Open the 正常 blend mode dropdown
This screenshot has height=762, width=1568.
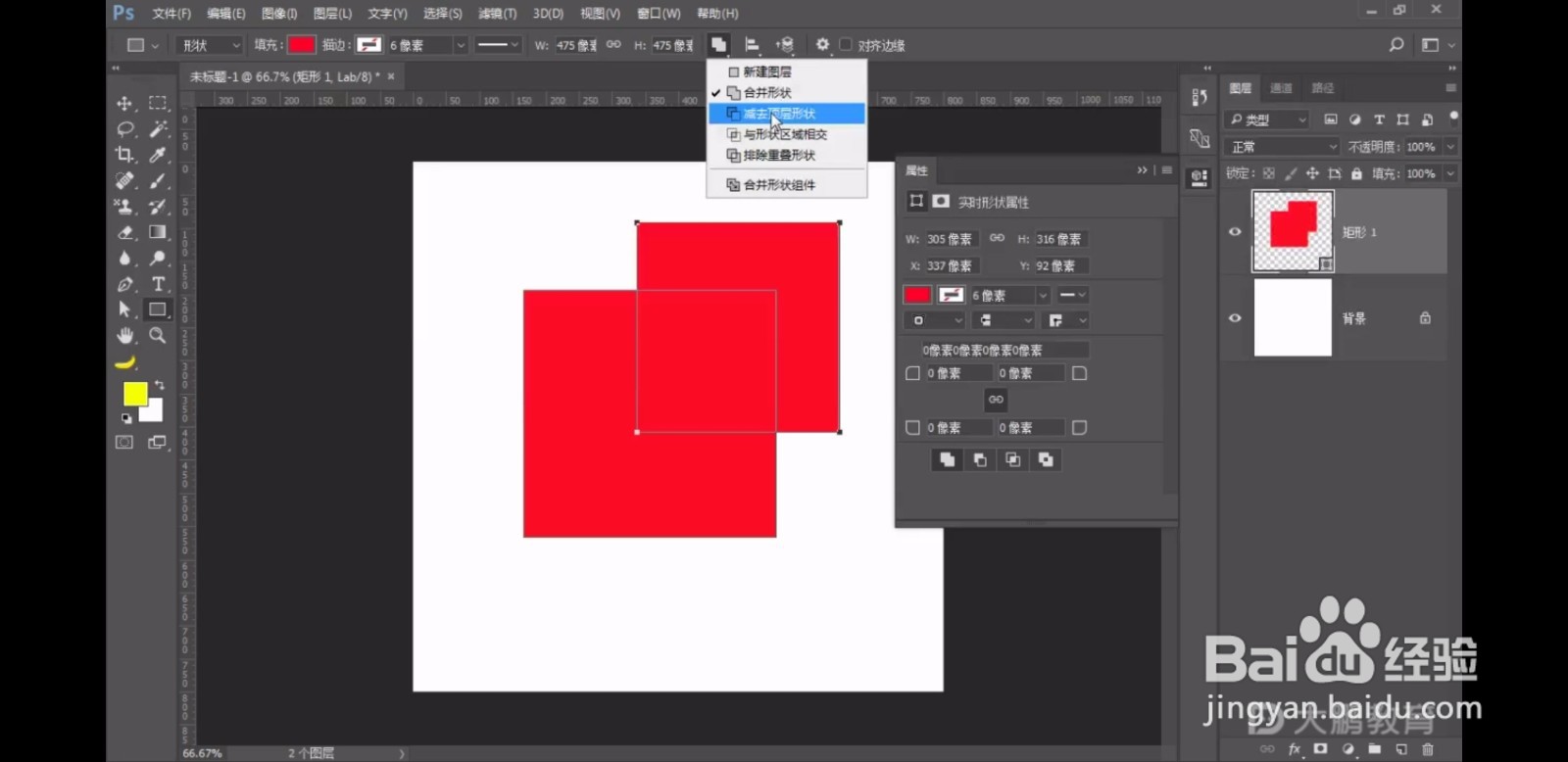[1282, 147]
